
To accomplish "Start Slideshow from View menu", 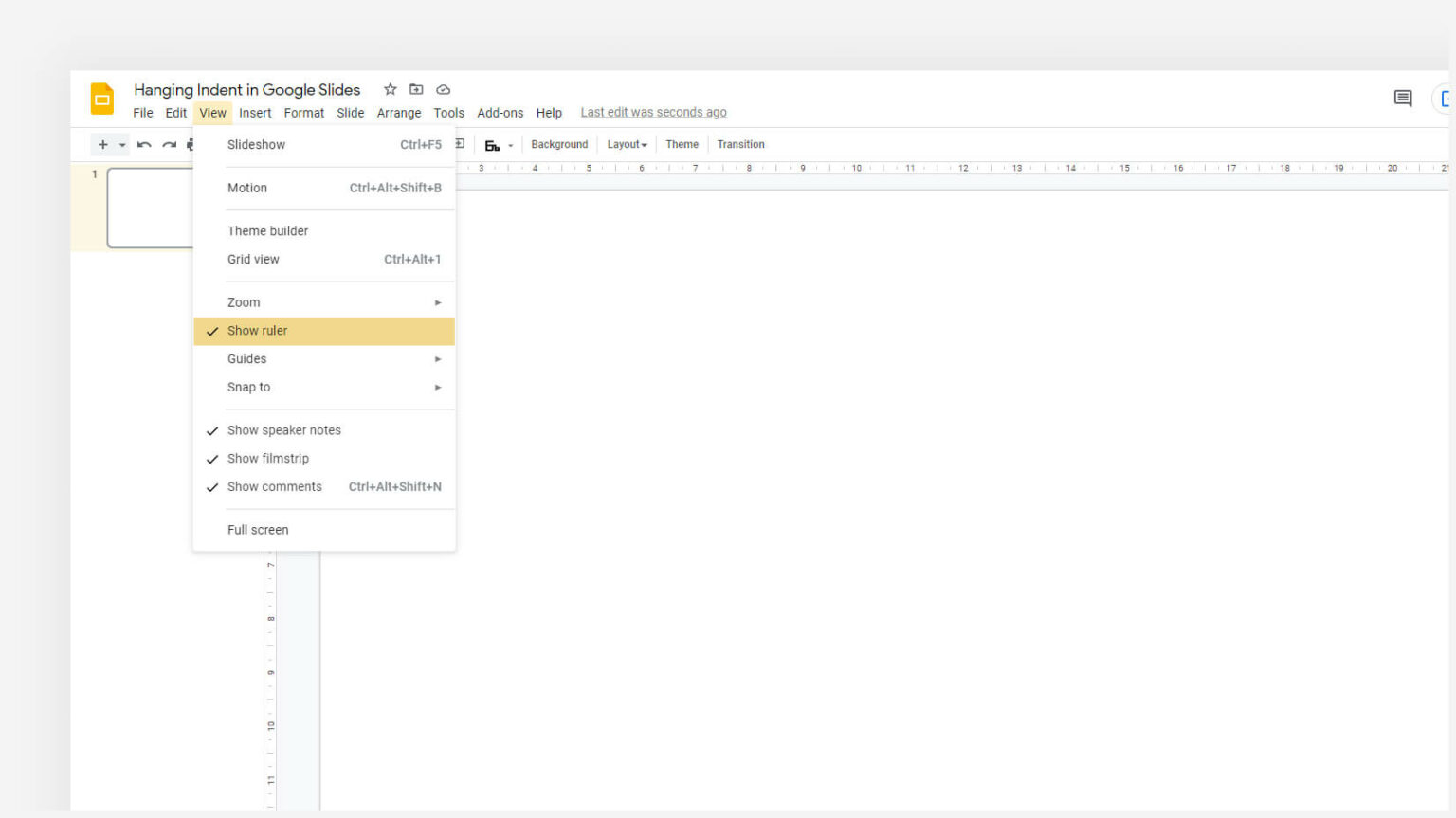I will pyautogui.click(x=324, y=145).
